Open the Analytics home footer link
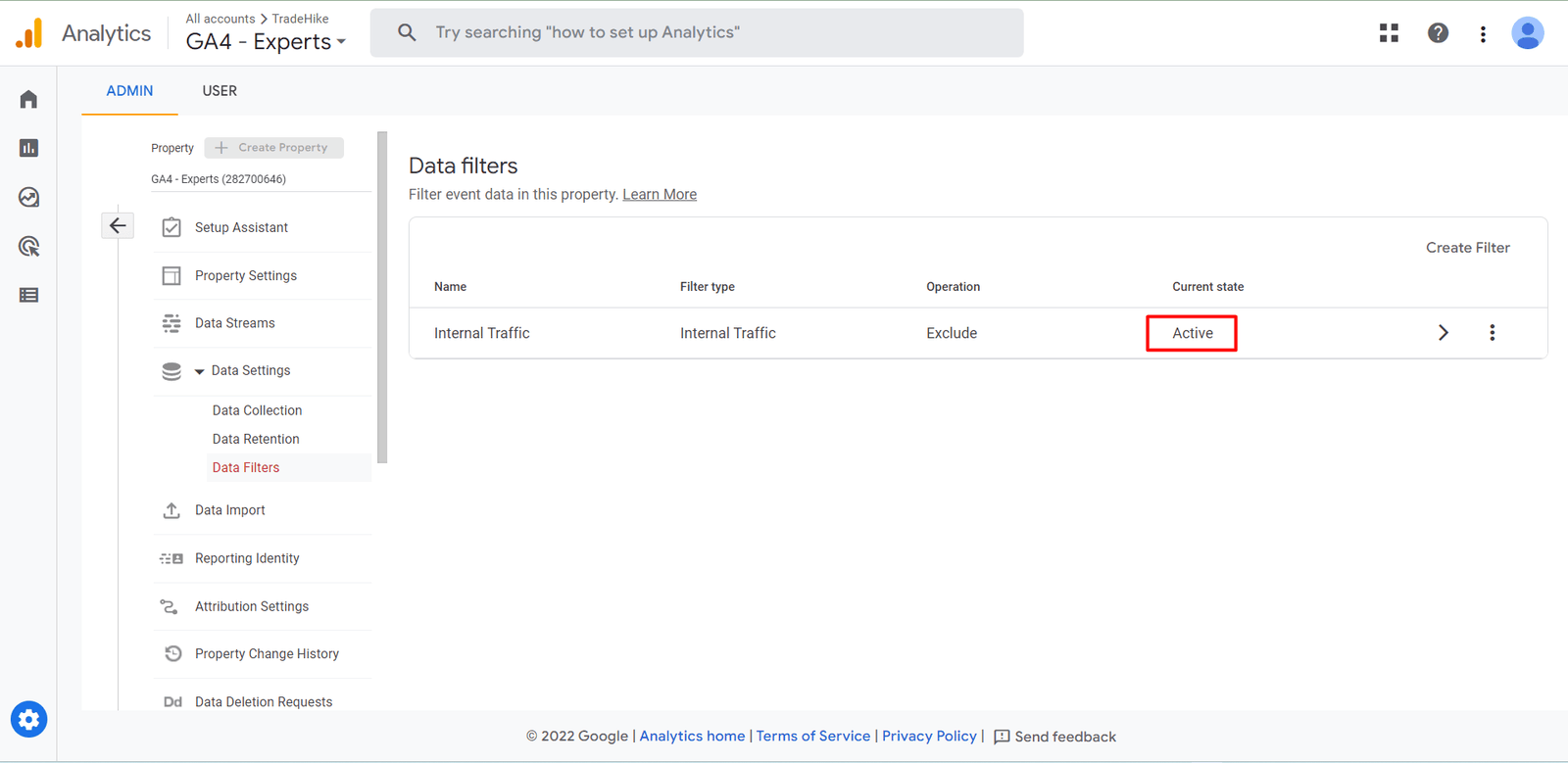The height and width of the screenshot is (763, 1568). tap(692, 737)
